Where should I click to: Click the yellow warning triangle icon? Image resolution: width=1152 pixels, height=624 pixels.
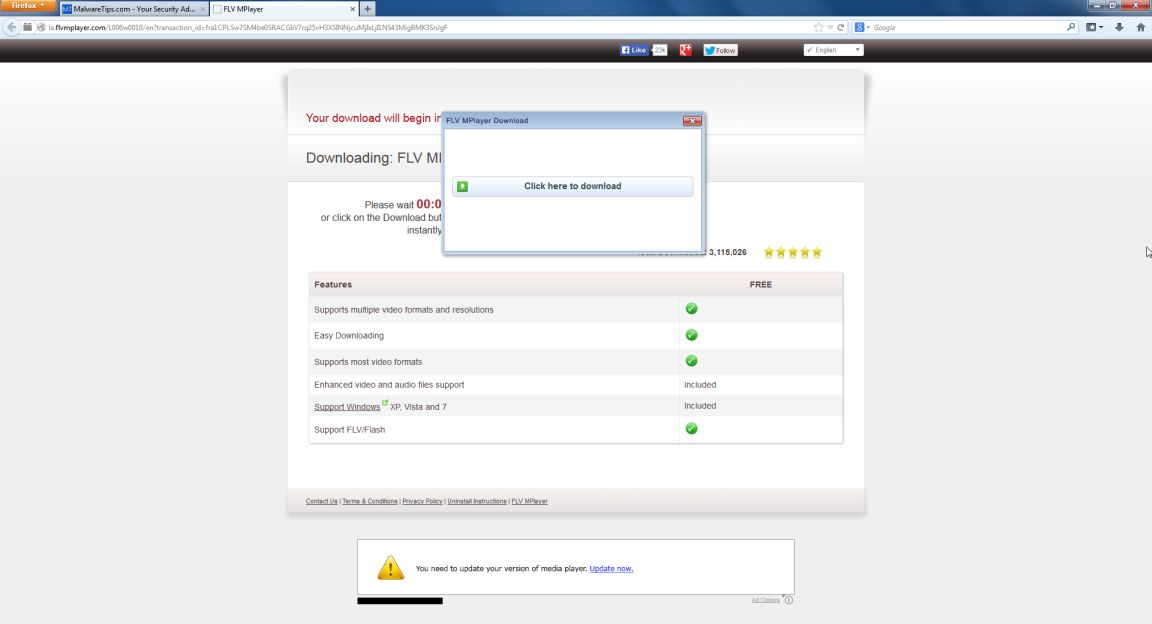click(x=391, y=567)
